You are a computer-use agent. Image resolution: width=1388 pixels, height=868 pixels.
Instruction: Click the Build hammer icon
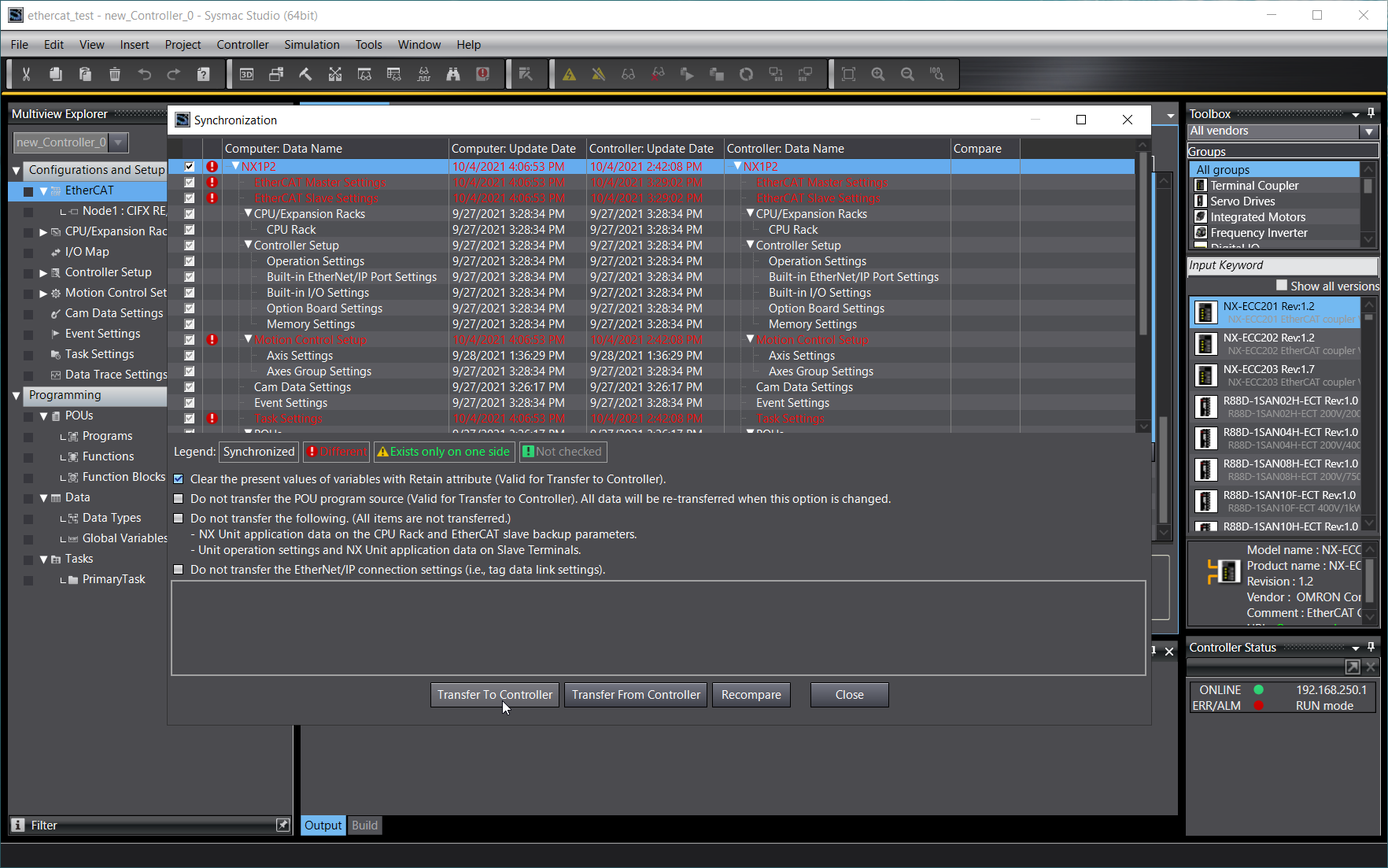click(305, 74)
